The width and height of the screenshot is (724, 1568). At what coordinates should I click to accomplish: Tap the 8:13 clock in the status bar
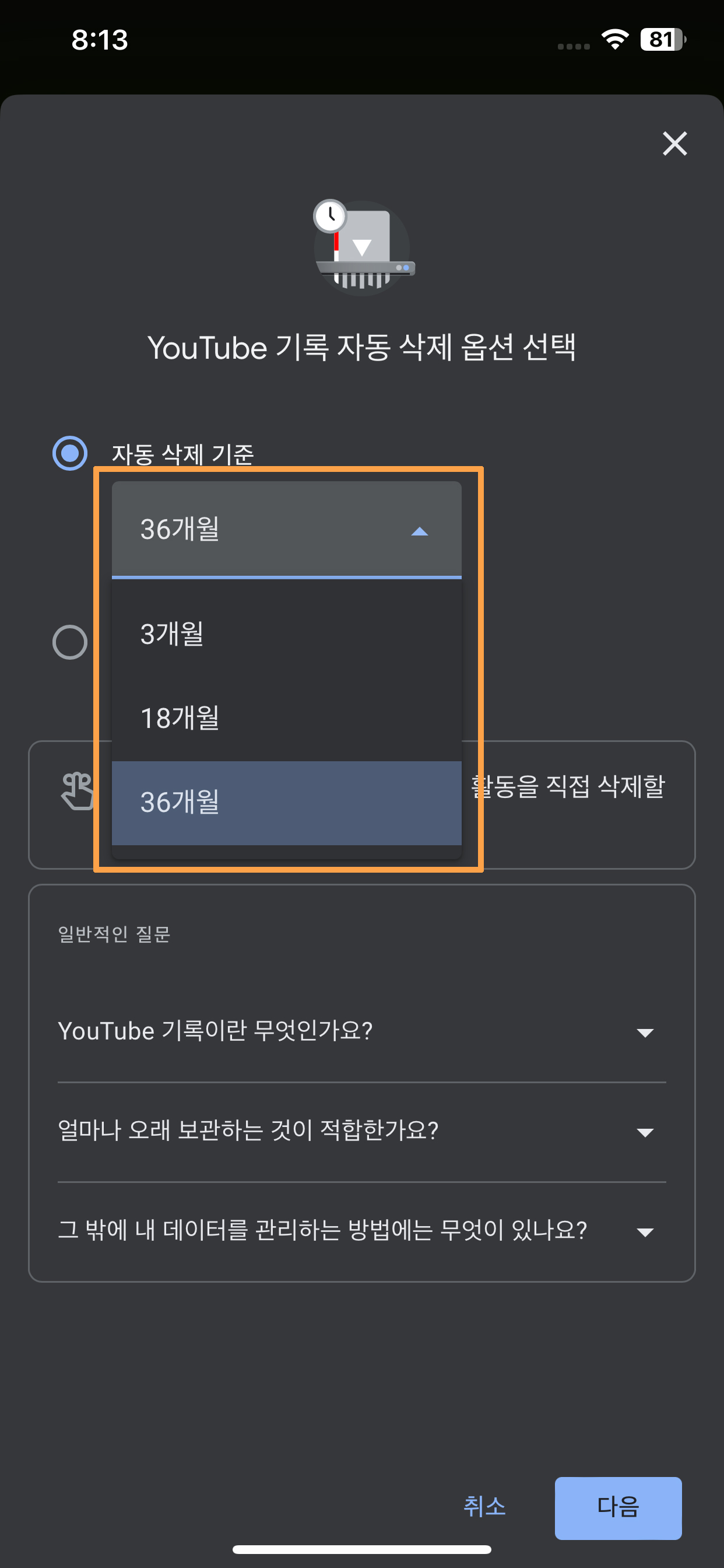(x=100, y=40)
